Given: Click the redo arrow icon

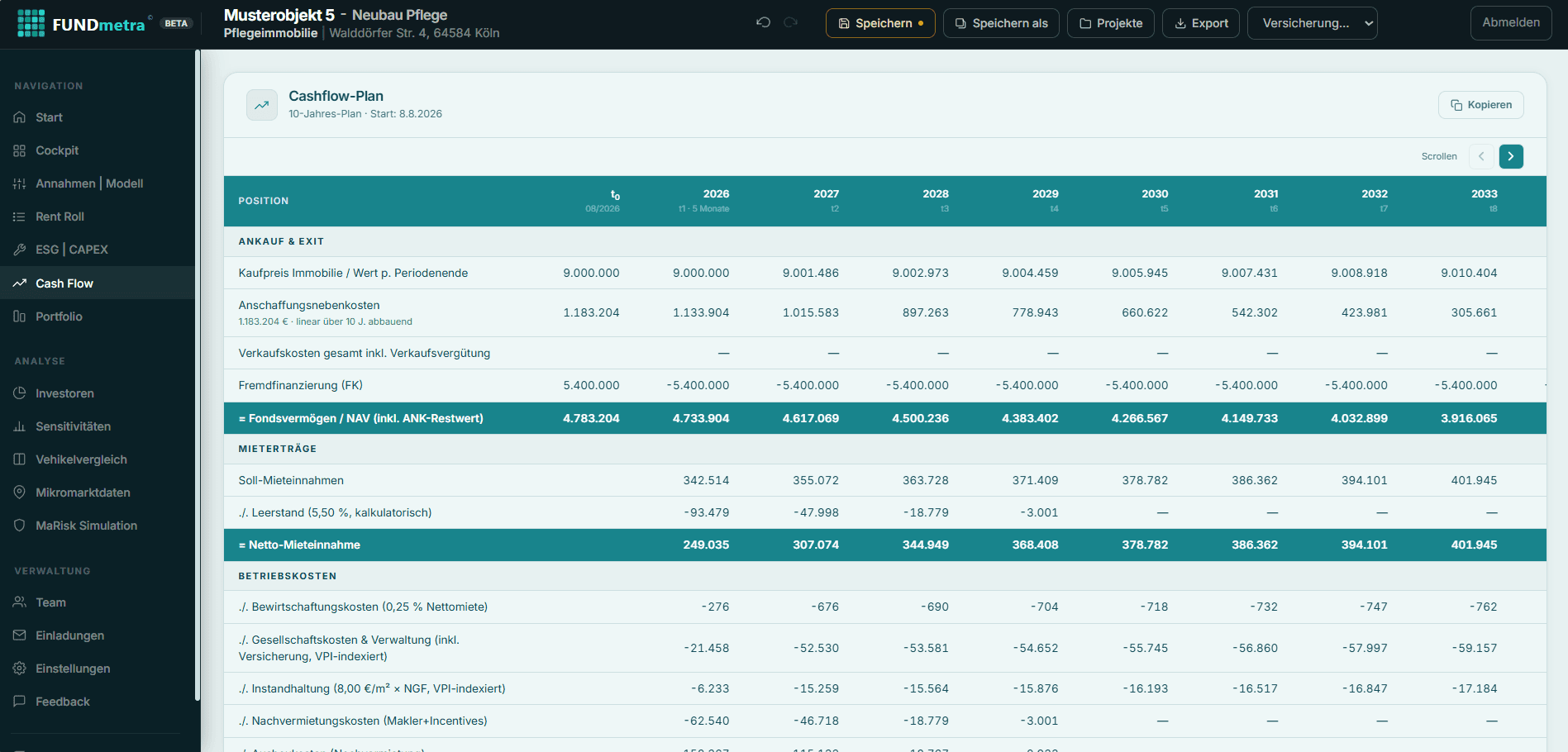Looking at the screenshot, I should (x=790, y=22).
